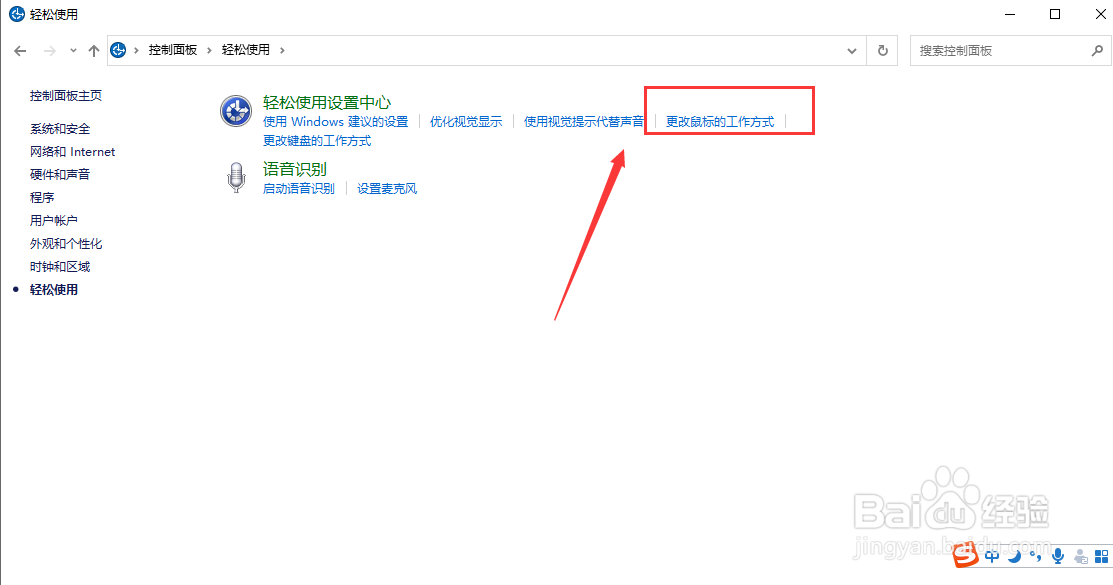Open the input method keyboard layout icon

point(1102,556)
